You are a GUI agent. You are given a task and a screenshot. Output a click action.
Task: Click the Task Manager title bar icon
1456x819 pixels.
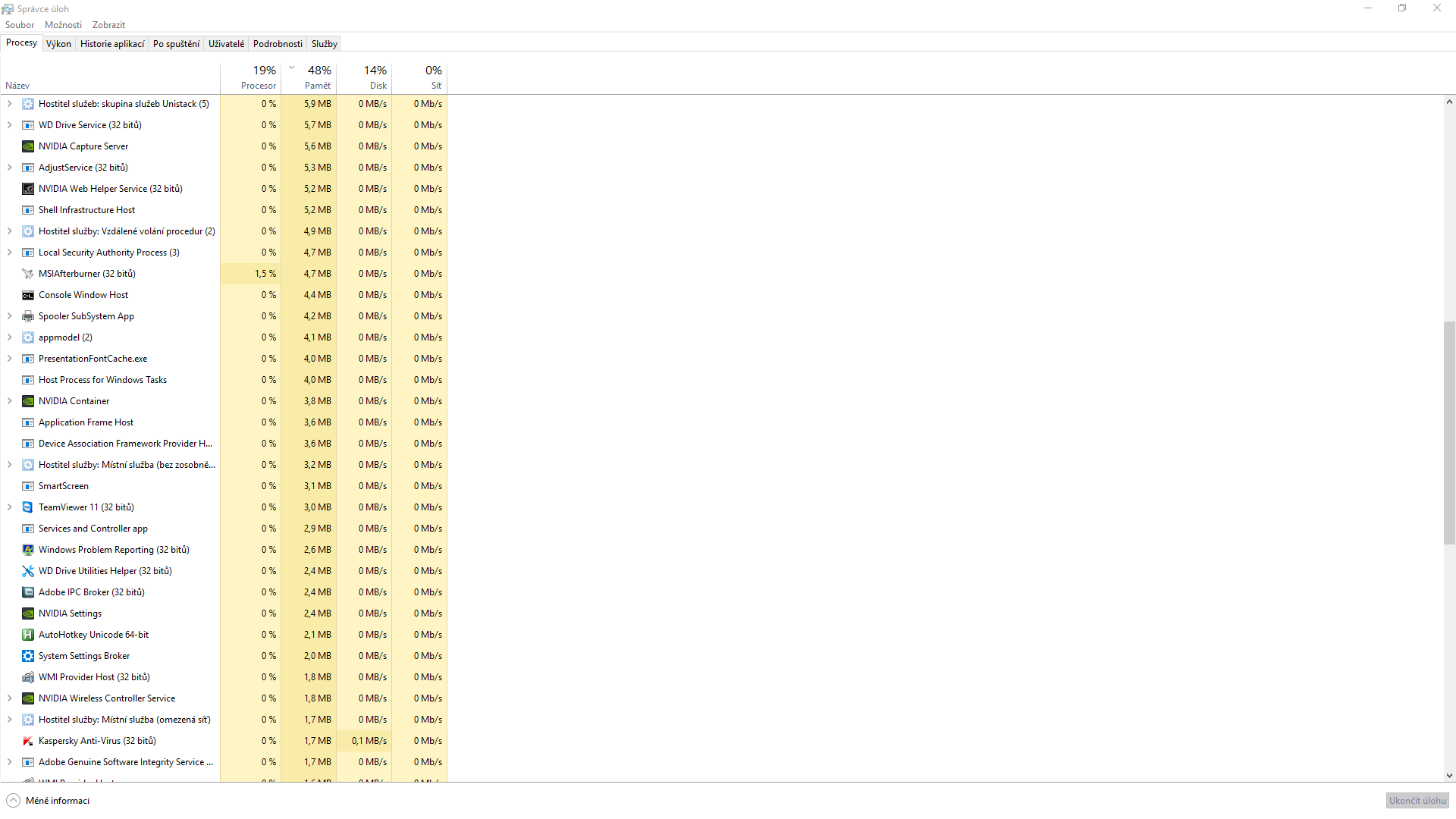click(8, 8)
